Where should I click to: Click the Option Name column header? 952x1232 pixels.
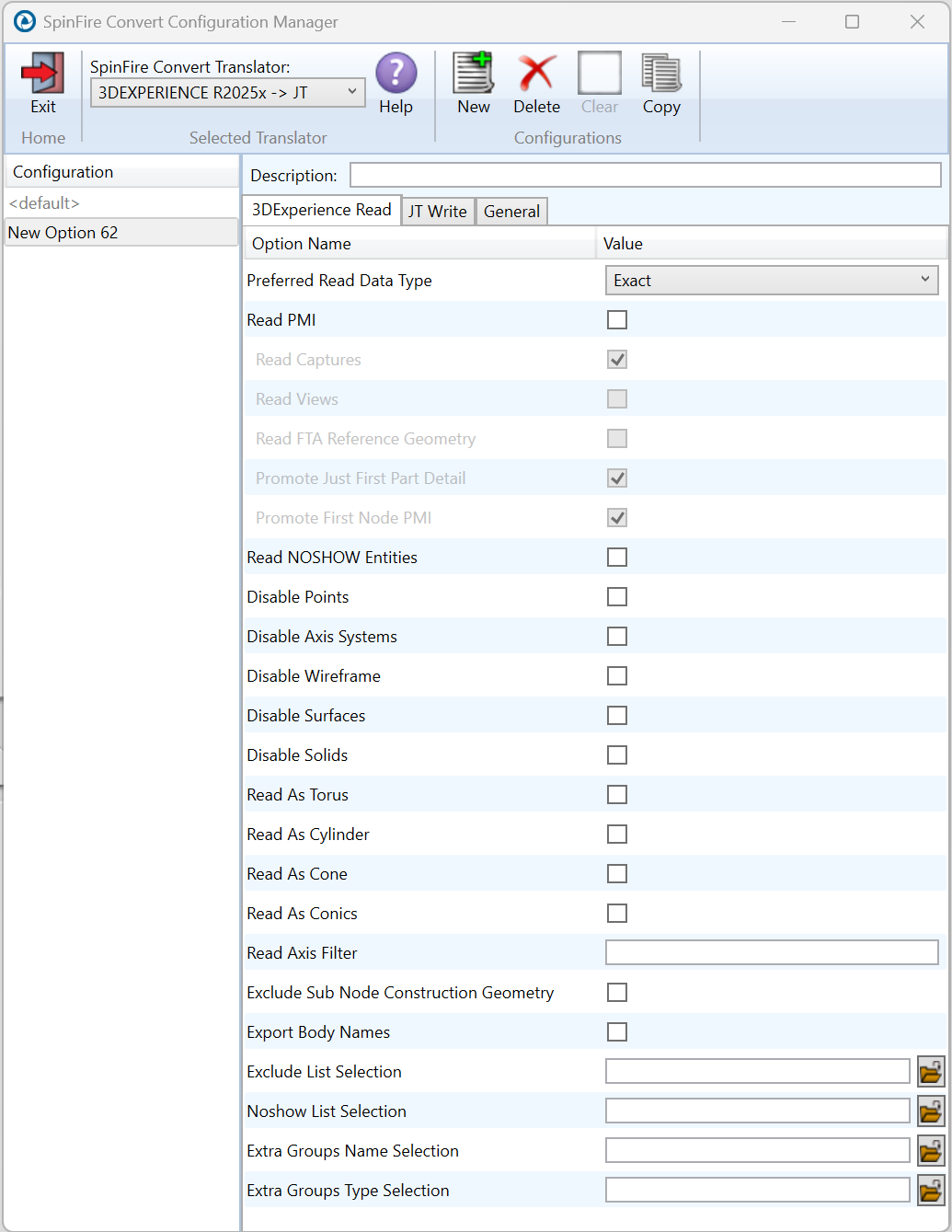point(419,244)
